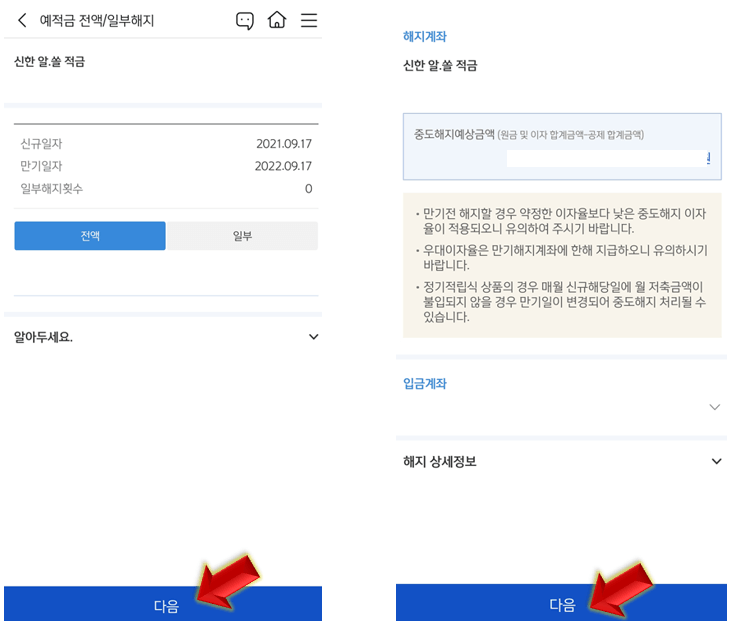Click the 신규일자 label
The width and height of the screenshot is (741, 625).
[41, 144]
